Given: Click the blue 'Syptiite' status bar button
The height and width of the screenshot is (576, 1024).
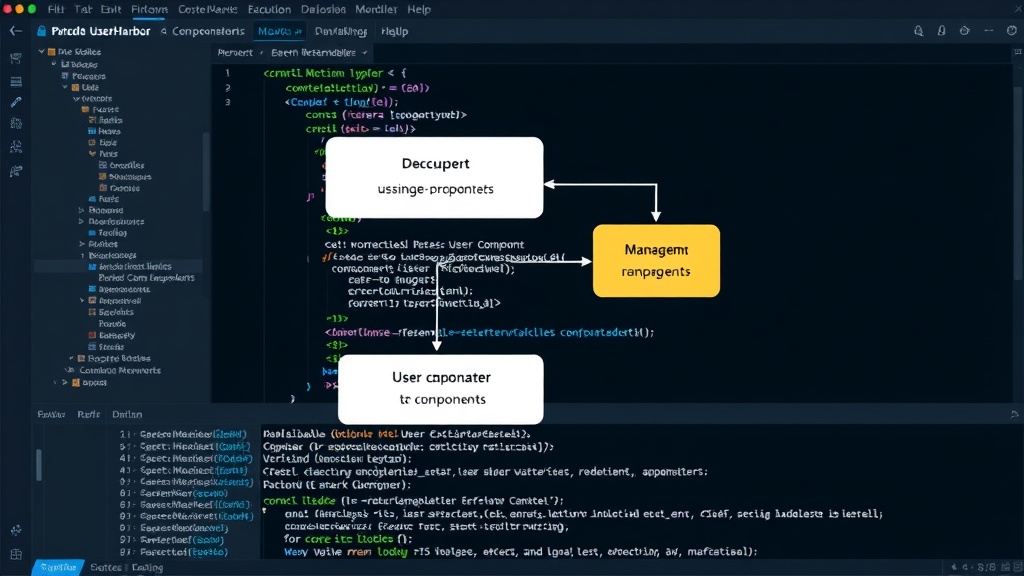Looking at the screenshot, I should tap(58, 567).
